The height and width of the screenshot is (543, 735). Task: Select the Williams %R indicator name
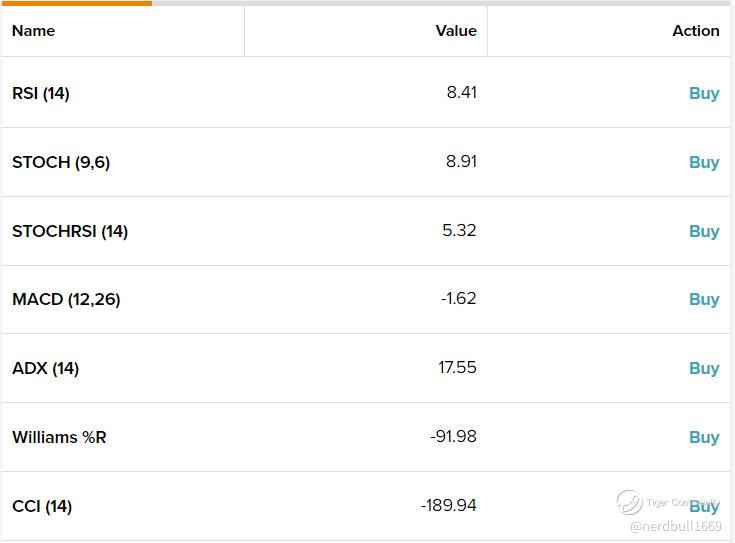59,437
